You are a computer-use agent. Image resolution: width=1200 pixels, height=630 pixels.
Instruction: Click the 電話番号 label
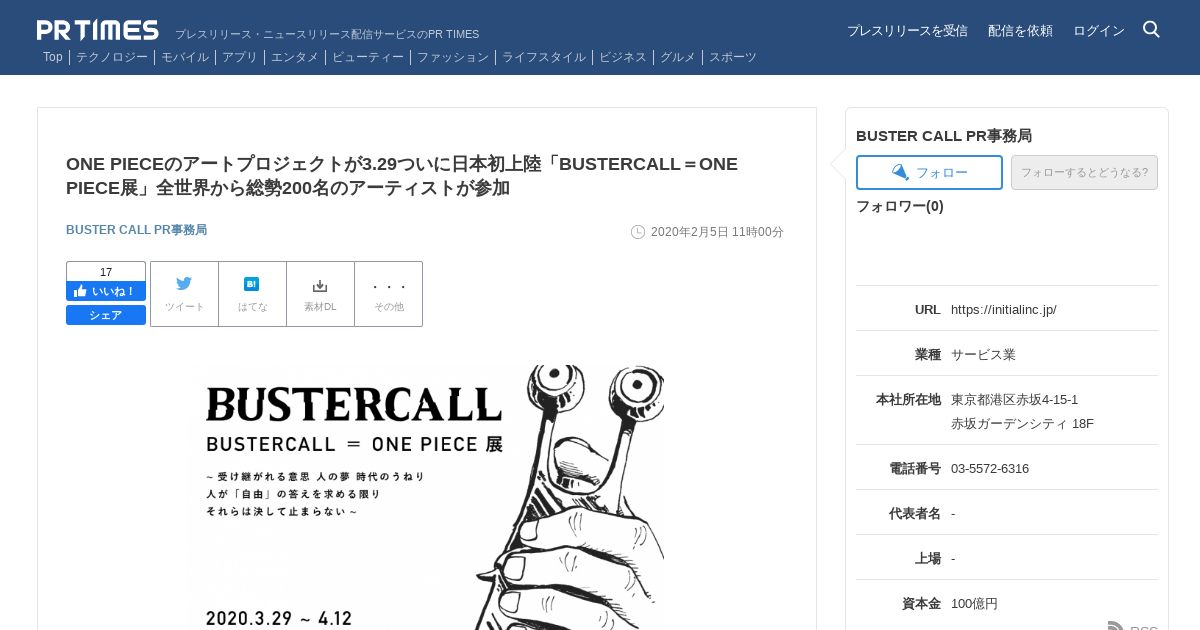tap(915, 468)
